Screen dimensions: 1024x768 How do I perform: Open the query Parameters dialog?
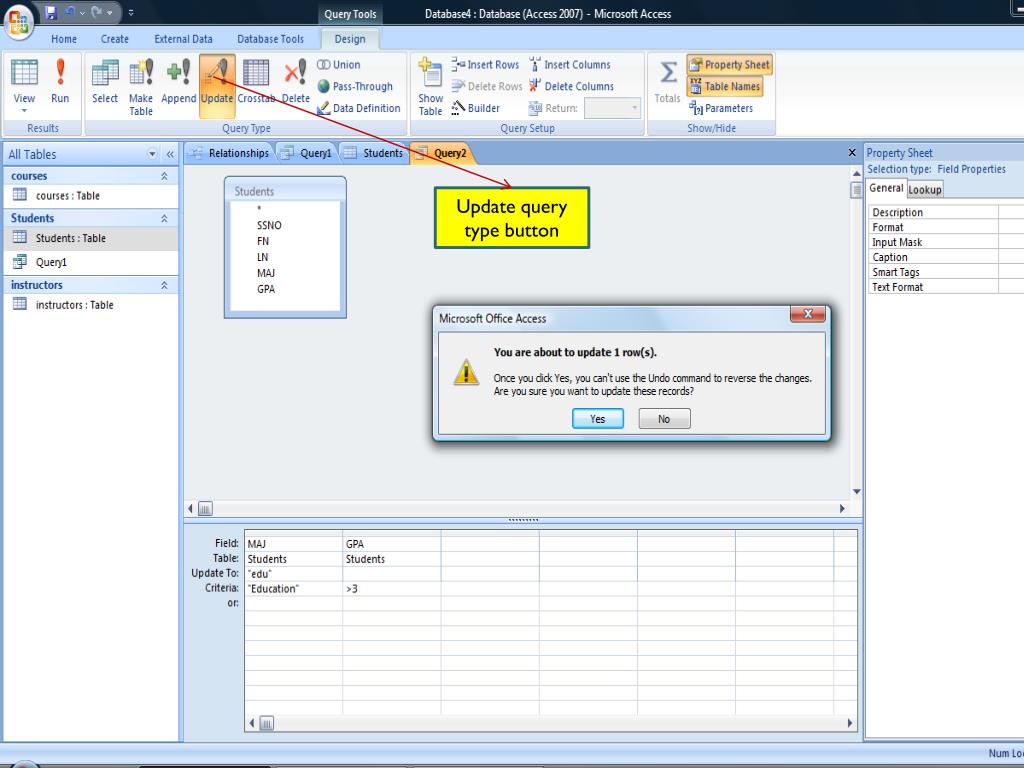721,108
